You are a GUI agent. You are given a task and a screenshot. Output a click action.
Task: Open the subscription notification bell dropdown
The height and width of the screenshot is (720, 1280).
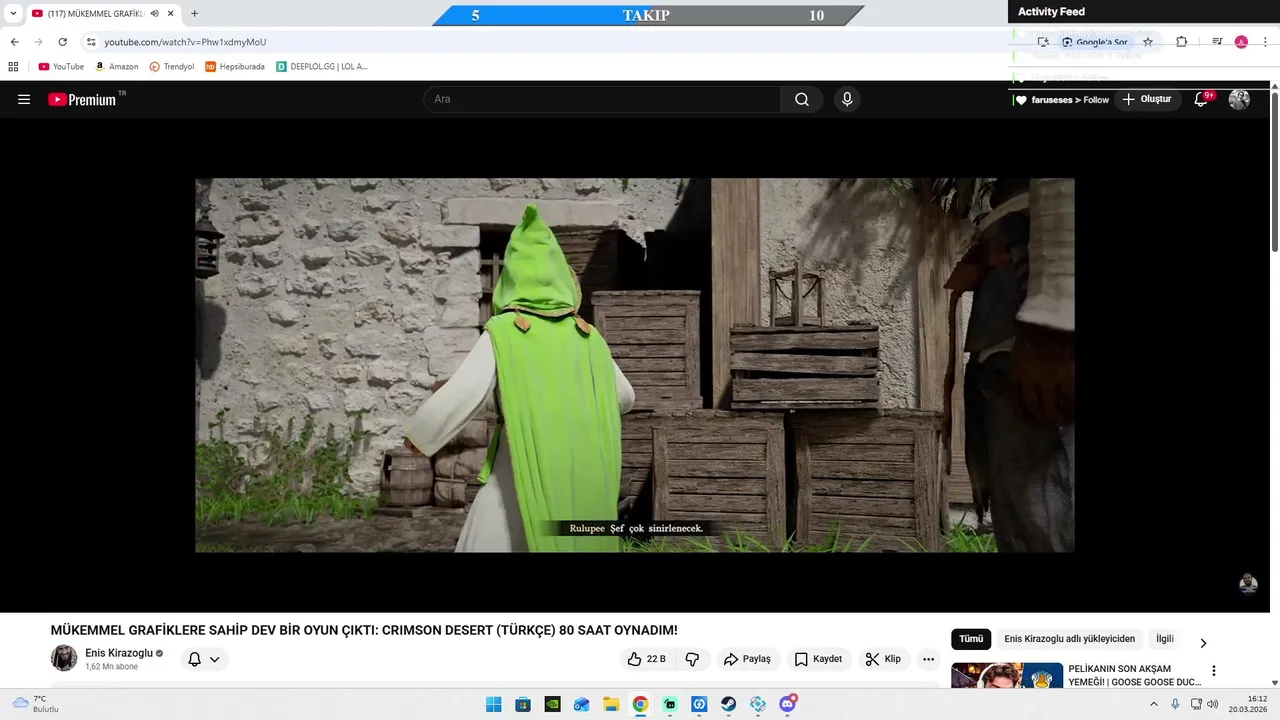(x=205, y=659)
